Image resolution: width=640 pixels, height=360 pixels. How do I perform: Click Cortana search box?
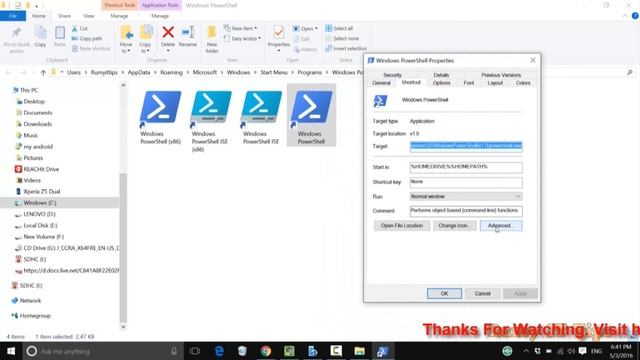pos(103,351)
